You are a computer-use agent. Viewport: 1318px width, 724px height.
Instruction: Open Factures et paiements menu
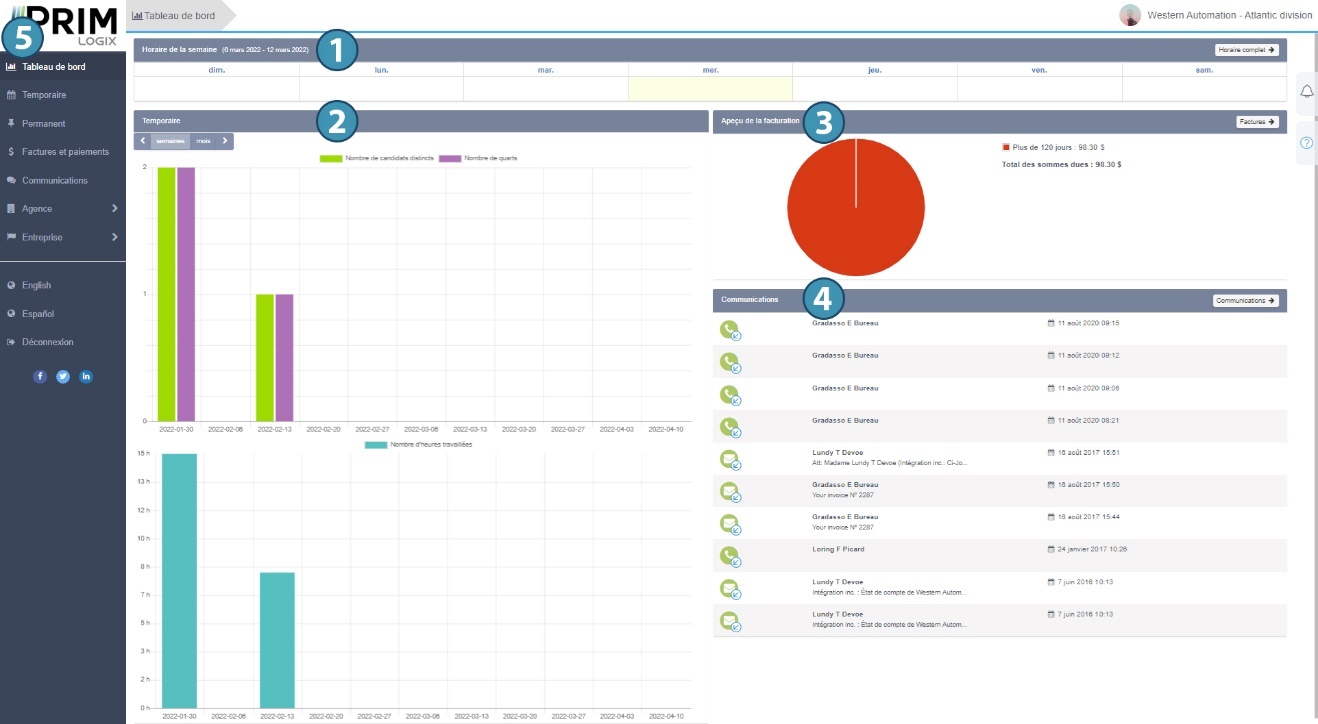pyautogui.click(x=65, y=152)
